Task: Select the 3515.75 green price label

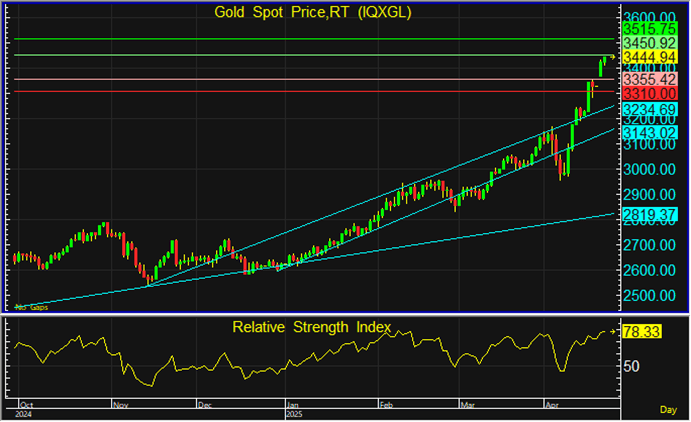Action: click(650, 30)
